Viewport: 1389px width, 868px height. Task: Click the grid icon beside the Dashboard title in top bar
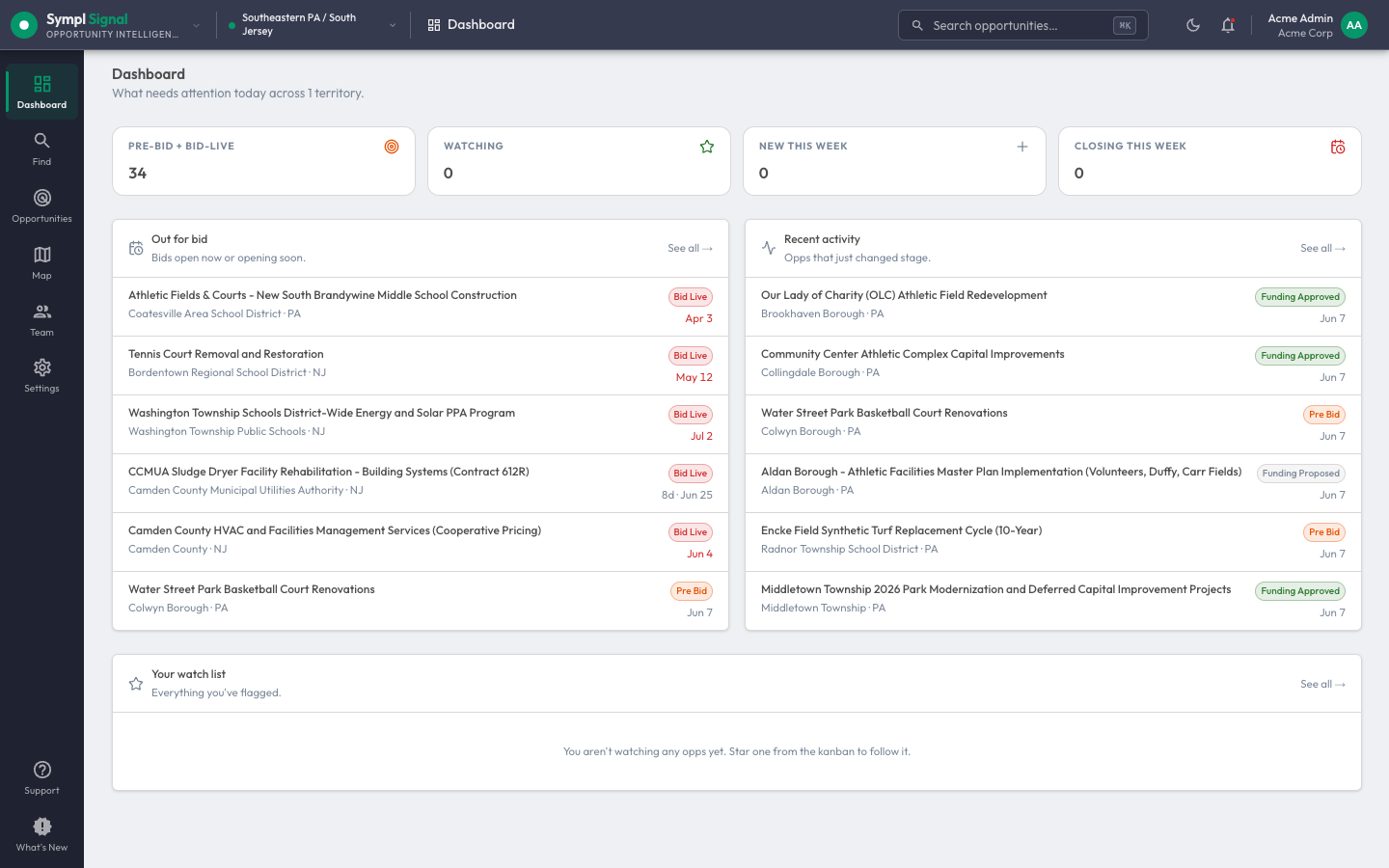(434, 25)
